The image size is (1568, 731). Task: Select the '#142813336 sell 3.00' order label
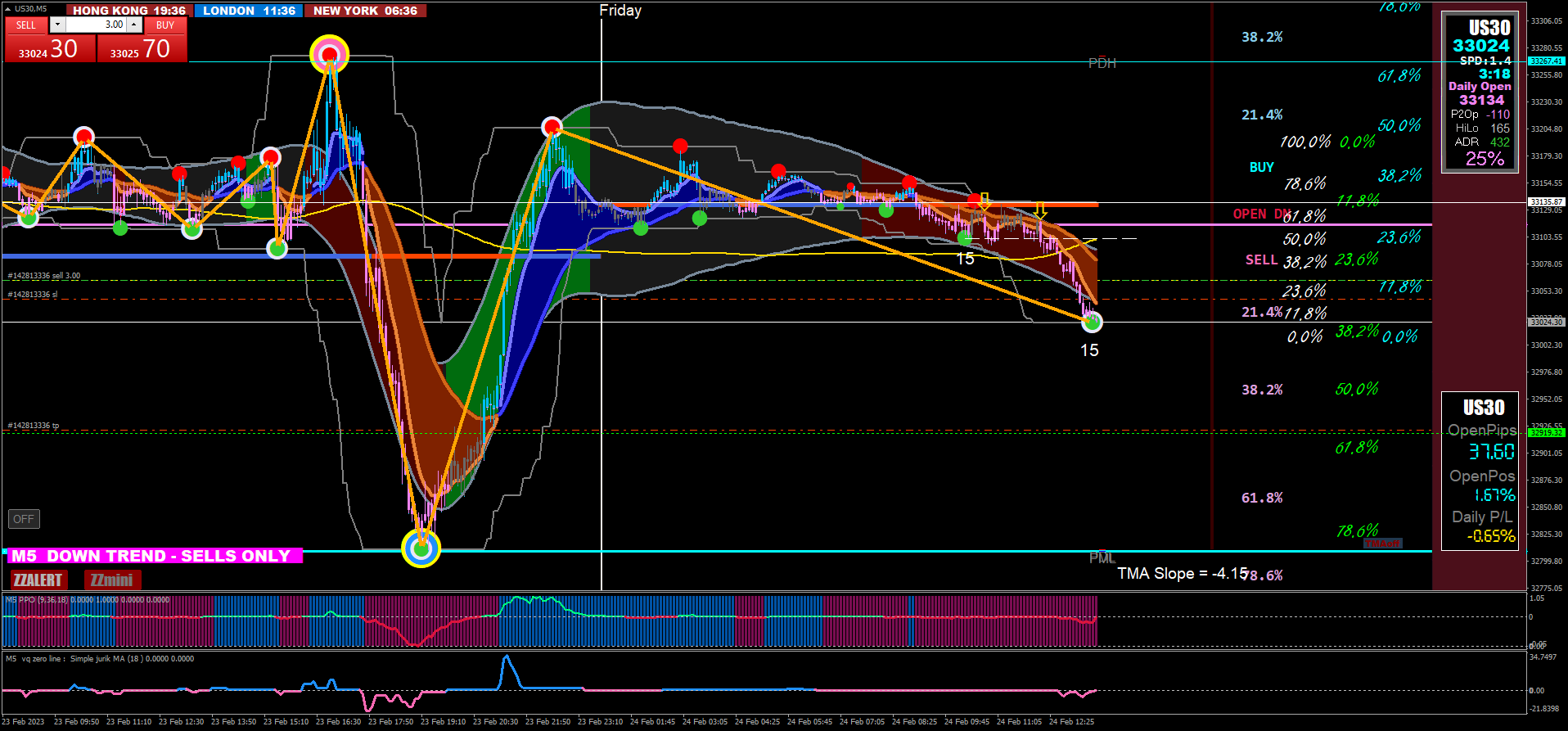(x=44, y=276)
